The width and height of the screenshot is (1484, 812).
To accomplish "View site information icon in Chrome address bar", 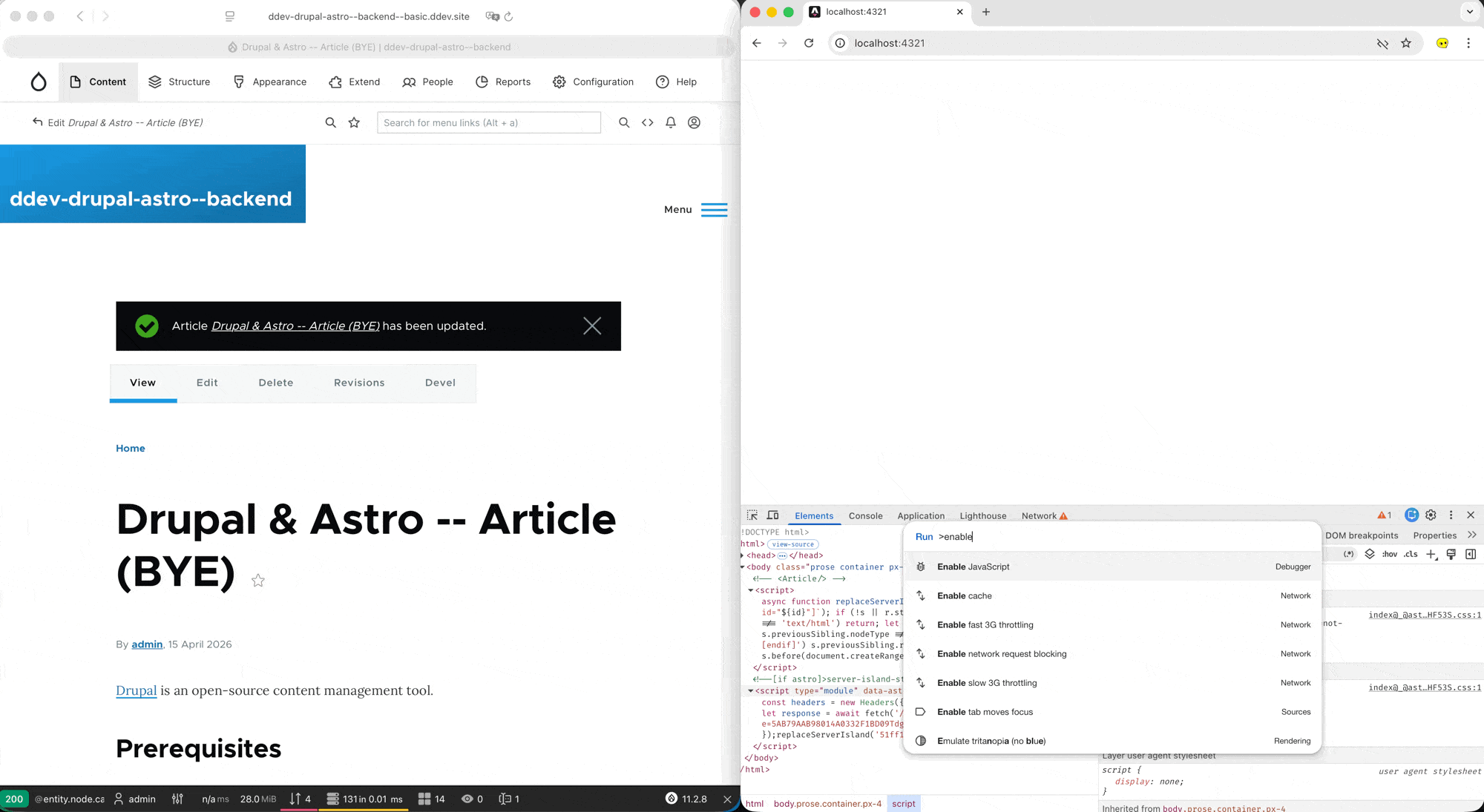I will 840,43.
